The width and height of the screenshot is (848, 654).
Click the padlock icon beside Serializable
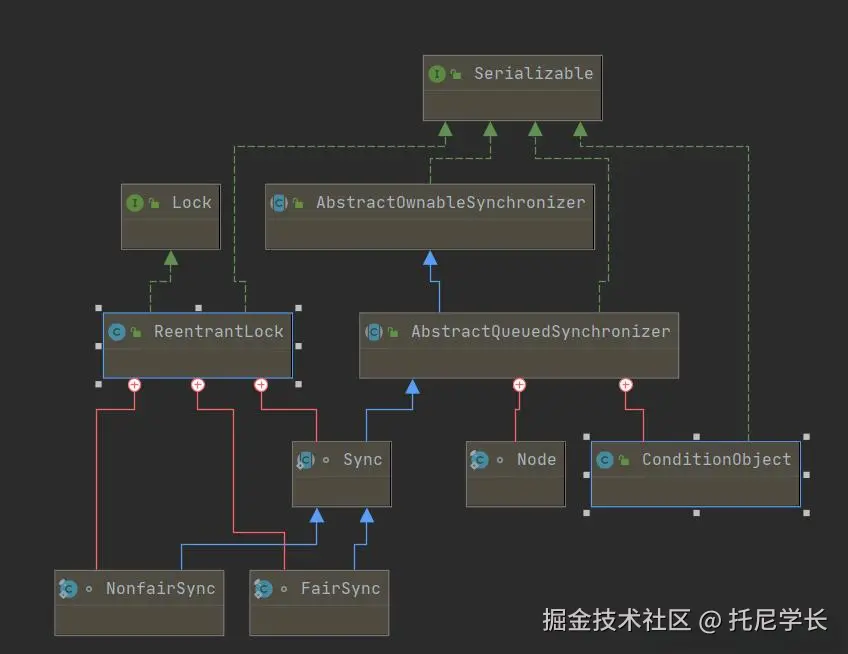458,73
